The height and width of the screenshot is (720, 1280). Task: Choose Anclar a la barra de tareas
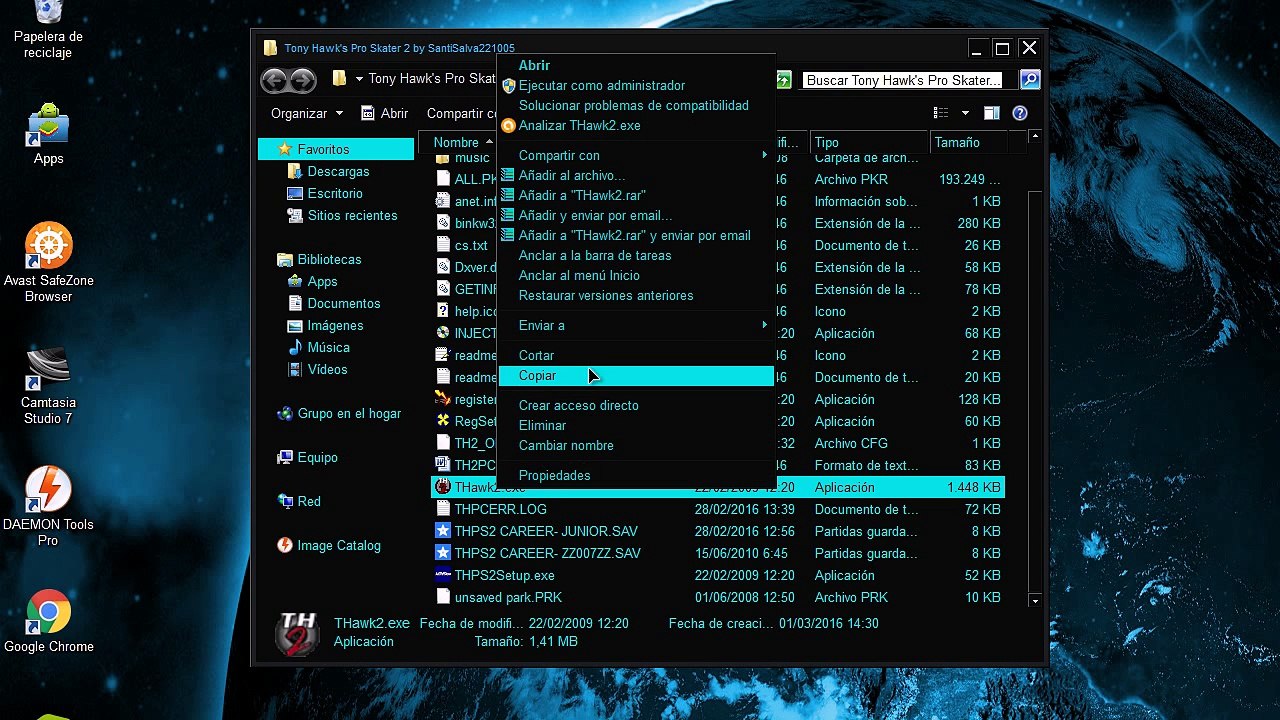click(x=636, y=255)
